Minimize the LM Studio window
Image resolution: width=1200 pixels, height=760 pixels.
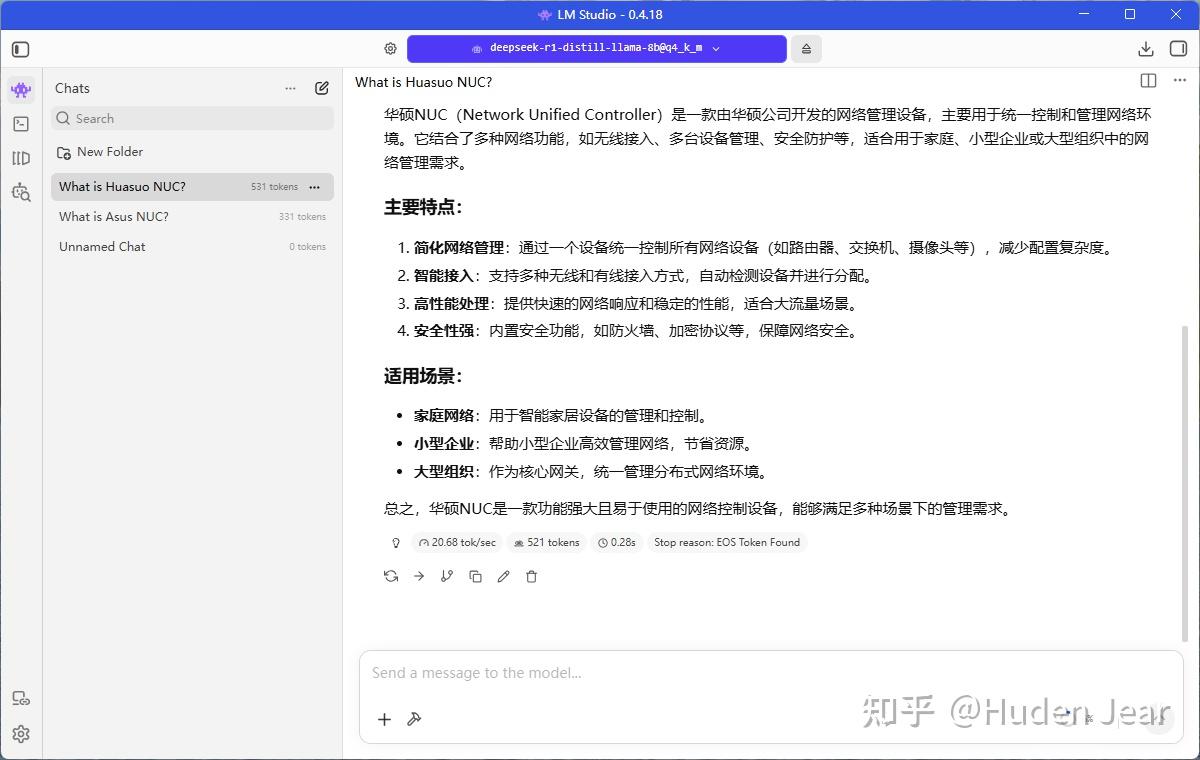click(1084, 14)
